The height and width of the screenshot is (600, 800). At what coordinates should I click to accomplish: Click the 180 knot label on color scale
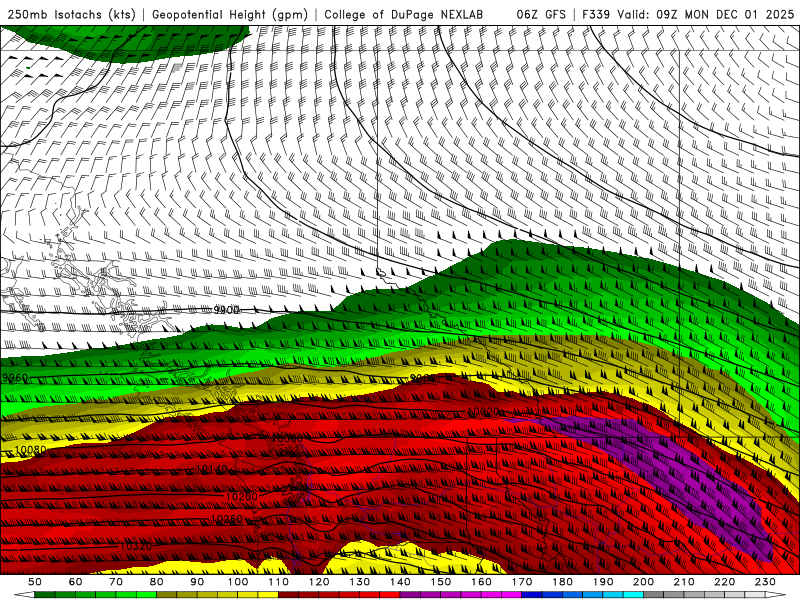coord(562,582)
